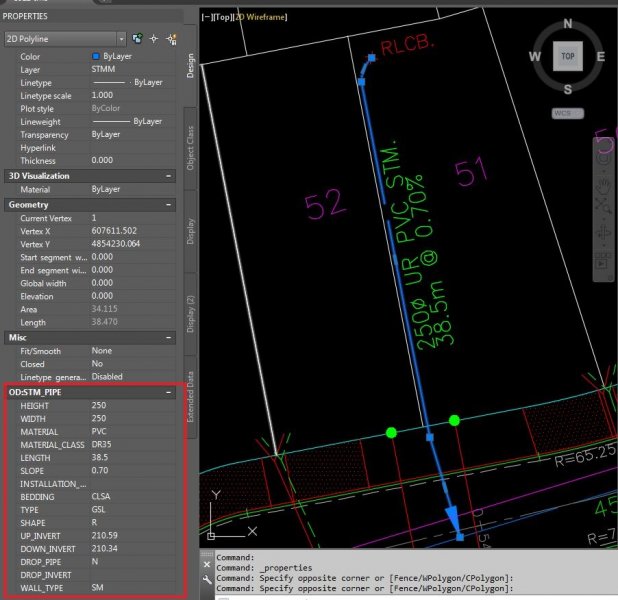
Task: Click the ShowMotion icon in navigation bar
Action: click(x=603, y=261)
